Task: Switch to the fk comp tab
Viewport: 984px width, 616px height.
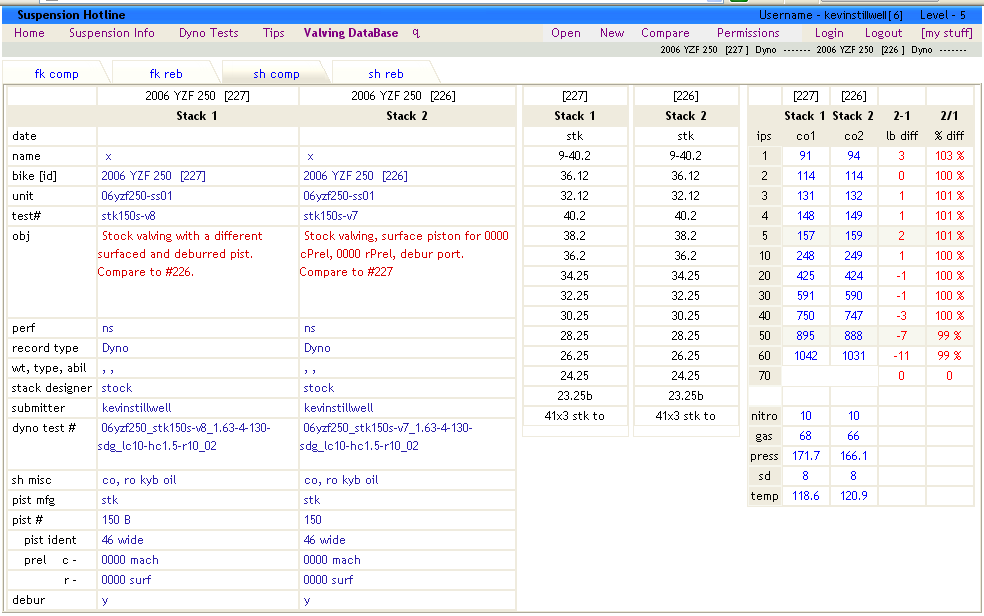Action: click(57, 74)
